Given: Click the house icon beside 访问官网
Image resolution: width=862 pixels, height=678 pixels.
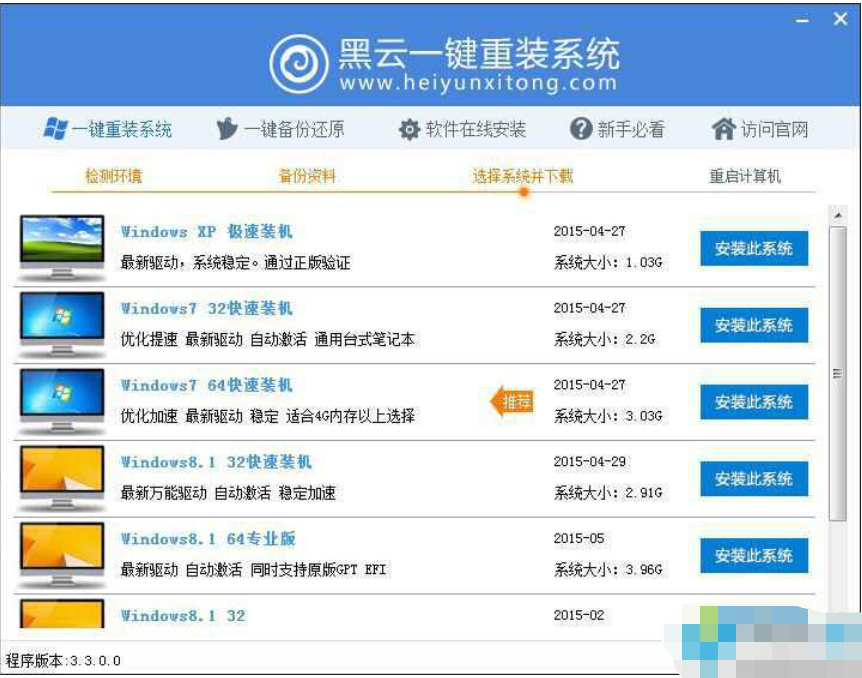Looking at the screenshot, I should pyautogui.click(x=723, y=129).
